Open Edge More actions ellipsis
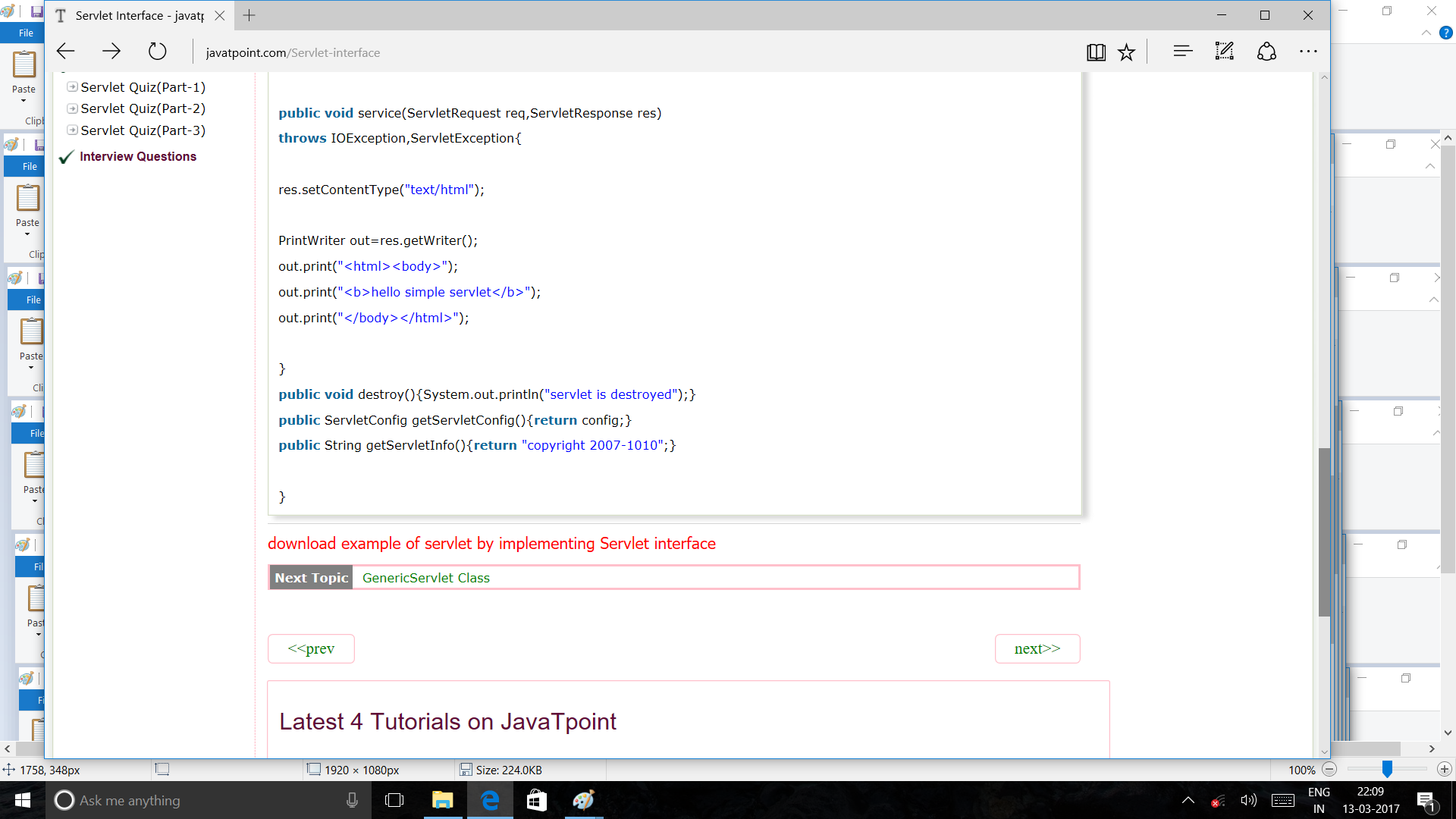Screen dimensions: 1456x819 [x=1308, y=52]
